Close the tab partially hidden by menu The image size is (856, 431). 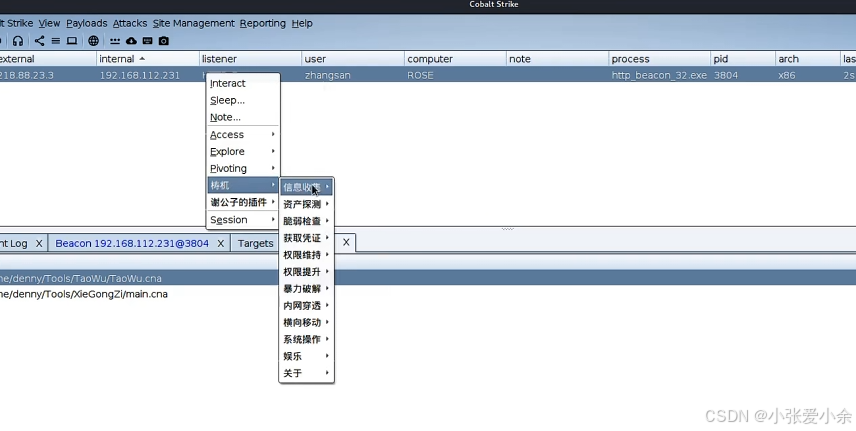point(346,242)
